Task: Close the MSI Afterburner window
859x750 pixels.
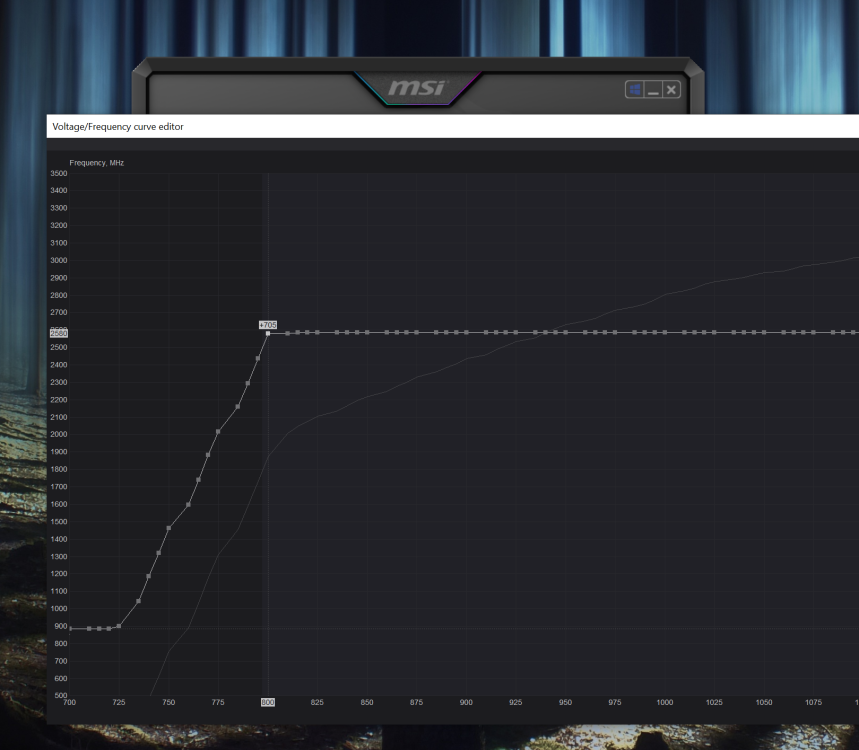Action: pos(672,89)
